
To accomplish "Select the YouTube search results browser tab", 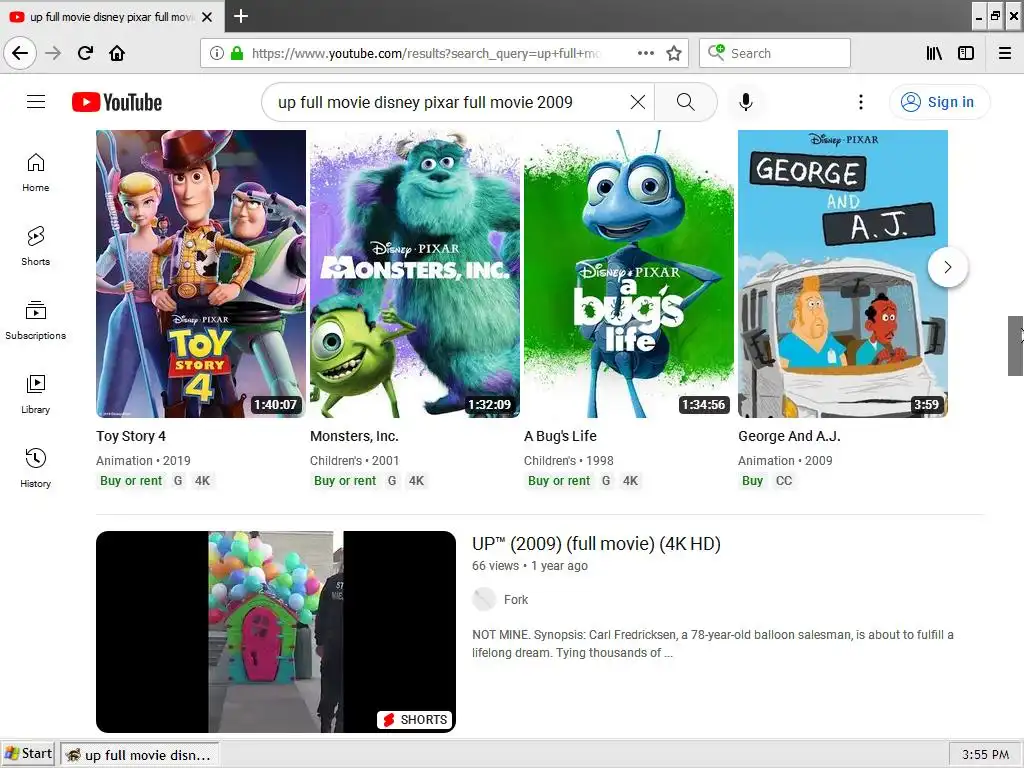I will pos(112,17).
